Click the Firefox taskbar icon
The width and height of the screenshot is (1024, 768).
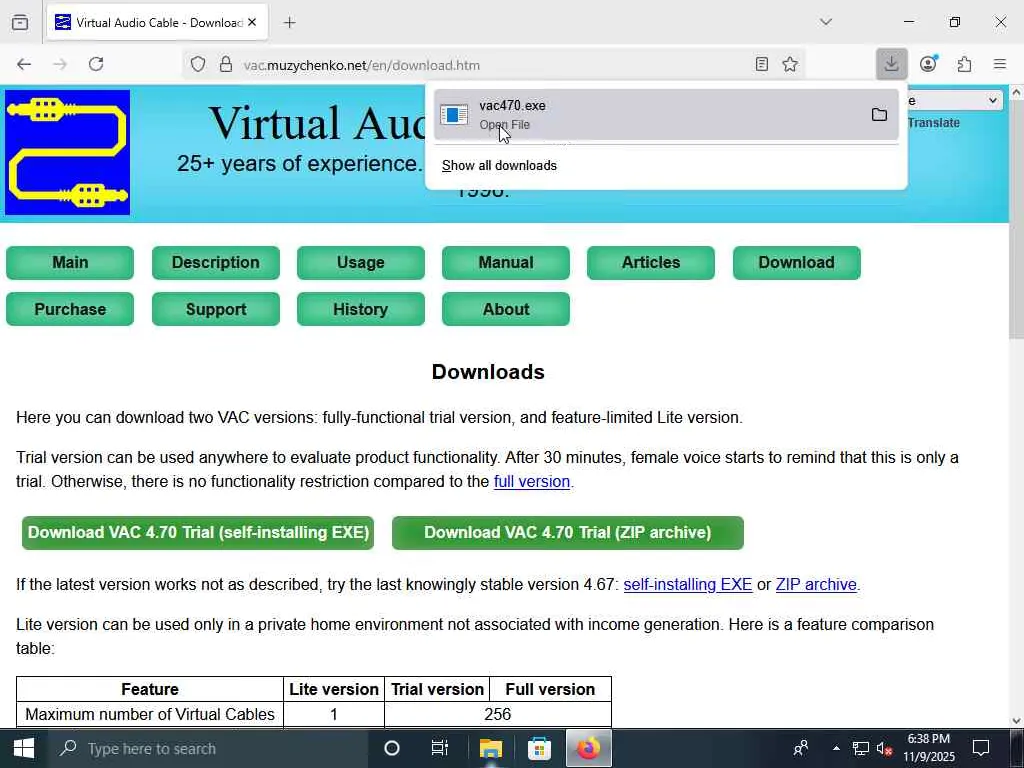pos(588,748)
